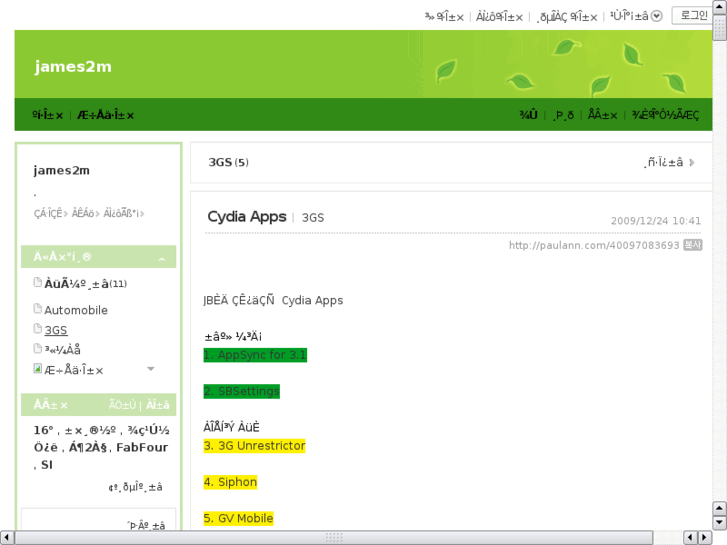The width and height of the screenshot is (727, 545).
Task: Click the 3GS label next to post title
Action: [313, 218]
